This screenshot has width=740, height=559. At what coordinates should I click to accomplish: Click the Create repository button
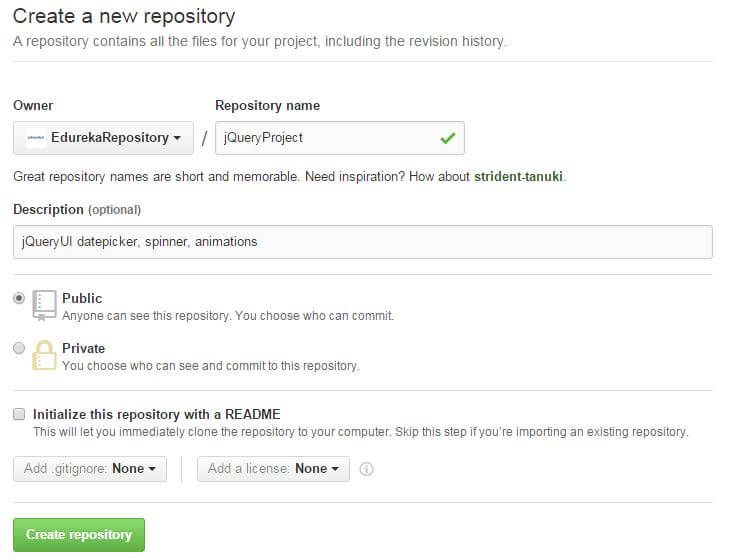[79, 535]
